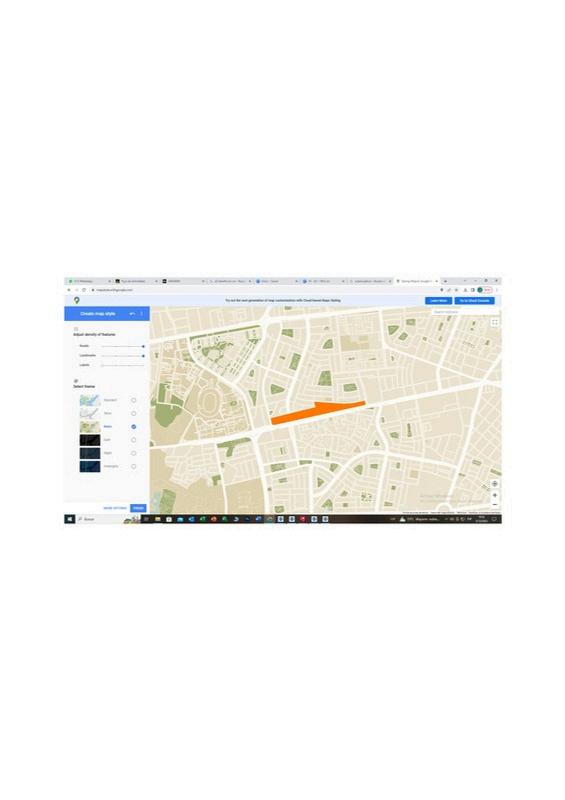This screenshot has height=800, width=565.
Task: Zoom in with the plus icon
Action: (495, 495)
